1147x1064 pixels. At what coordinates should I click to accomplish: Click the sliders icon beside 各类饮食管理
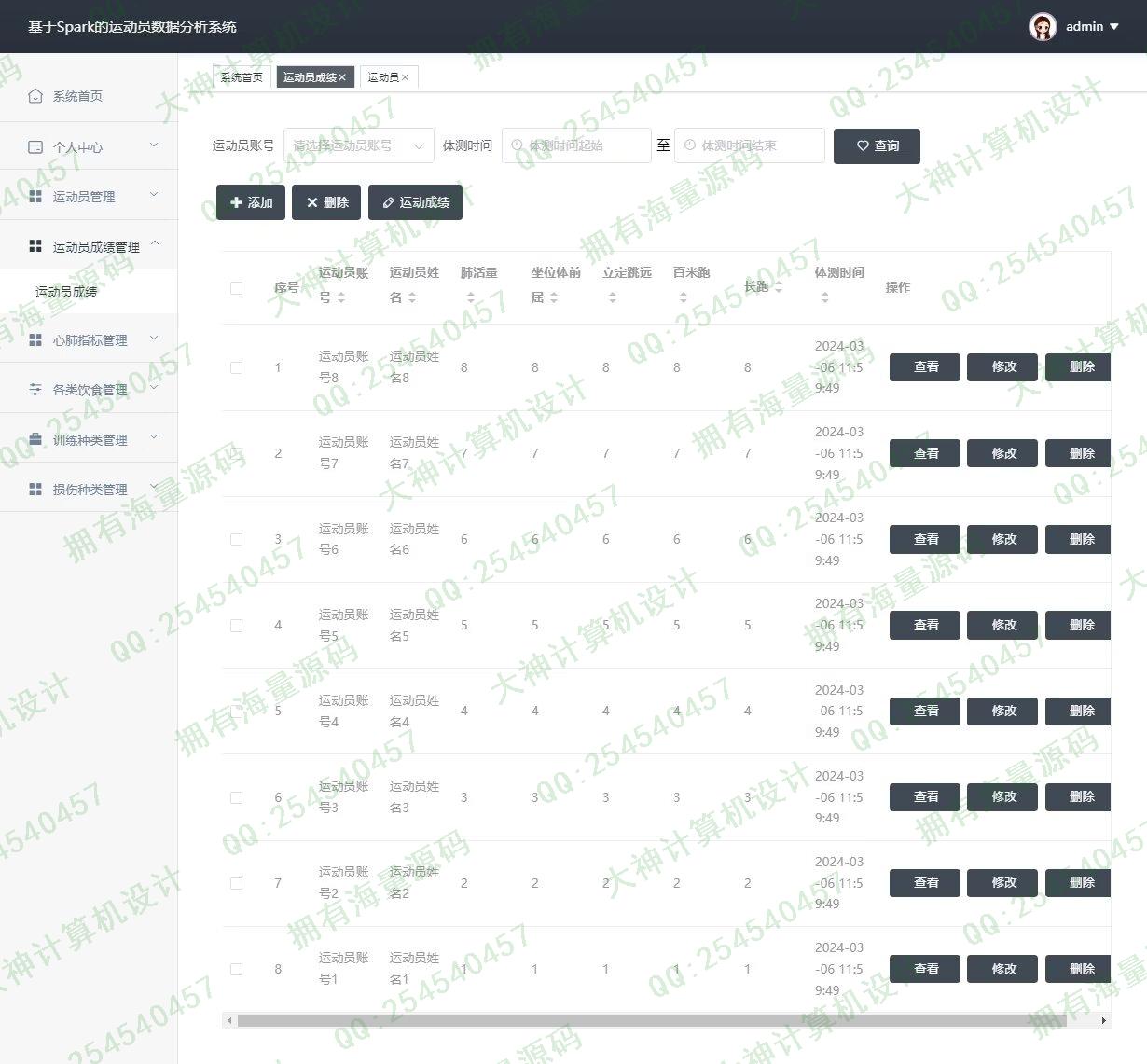(x=35, y=390)
